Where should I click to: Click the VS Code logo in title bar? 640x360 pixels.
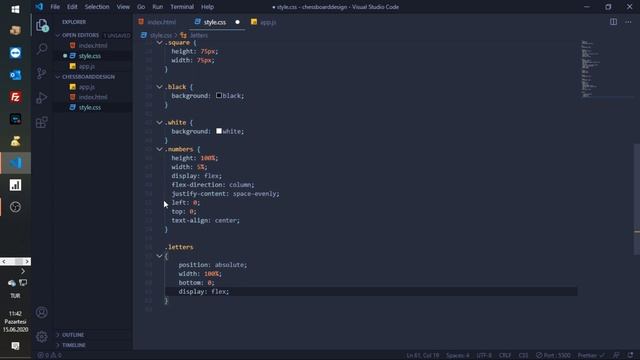[39, 7]
